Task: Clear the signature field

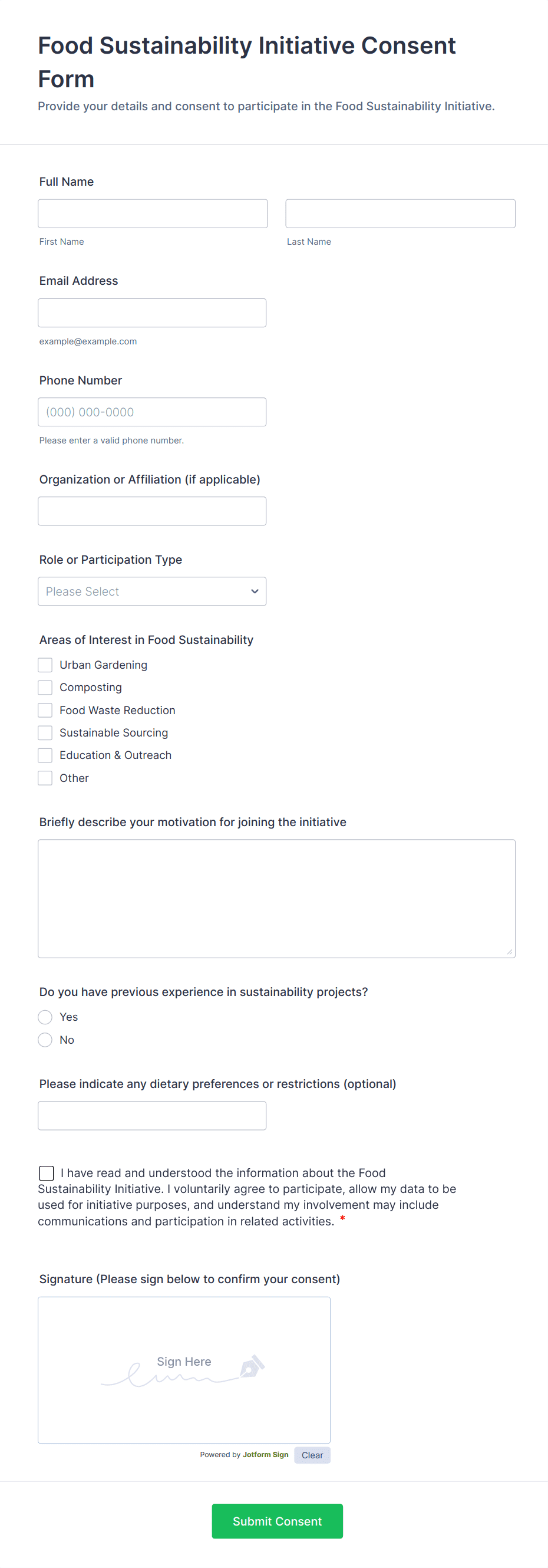Action: tap(312, 1455)
